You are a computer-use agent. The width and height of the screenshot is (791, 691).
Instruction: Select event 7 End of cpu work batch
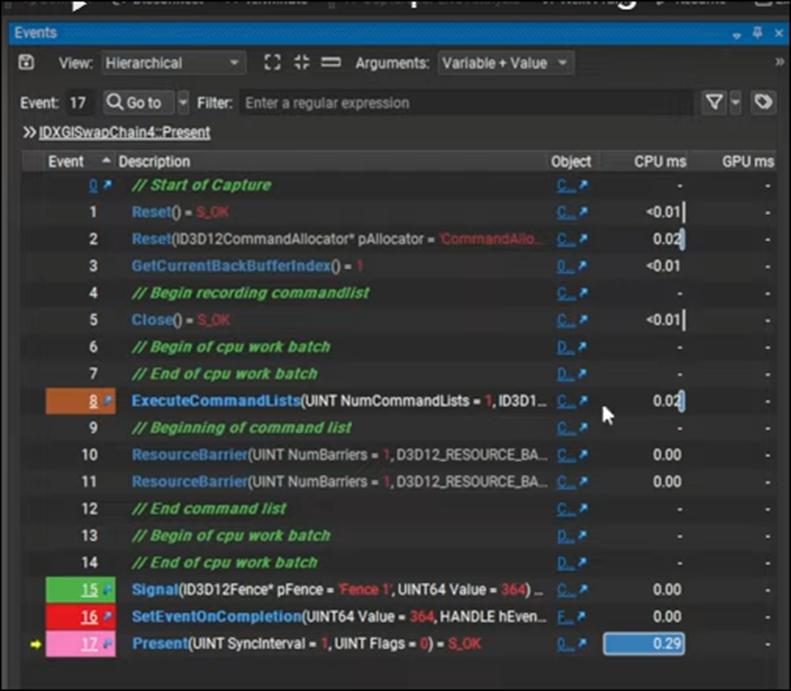point(224,374)
